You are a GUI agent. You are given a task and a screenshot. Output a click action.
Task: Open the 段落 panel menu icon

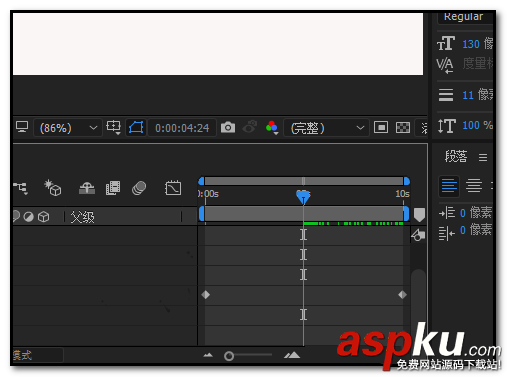(483, 157)
